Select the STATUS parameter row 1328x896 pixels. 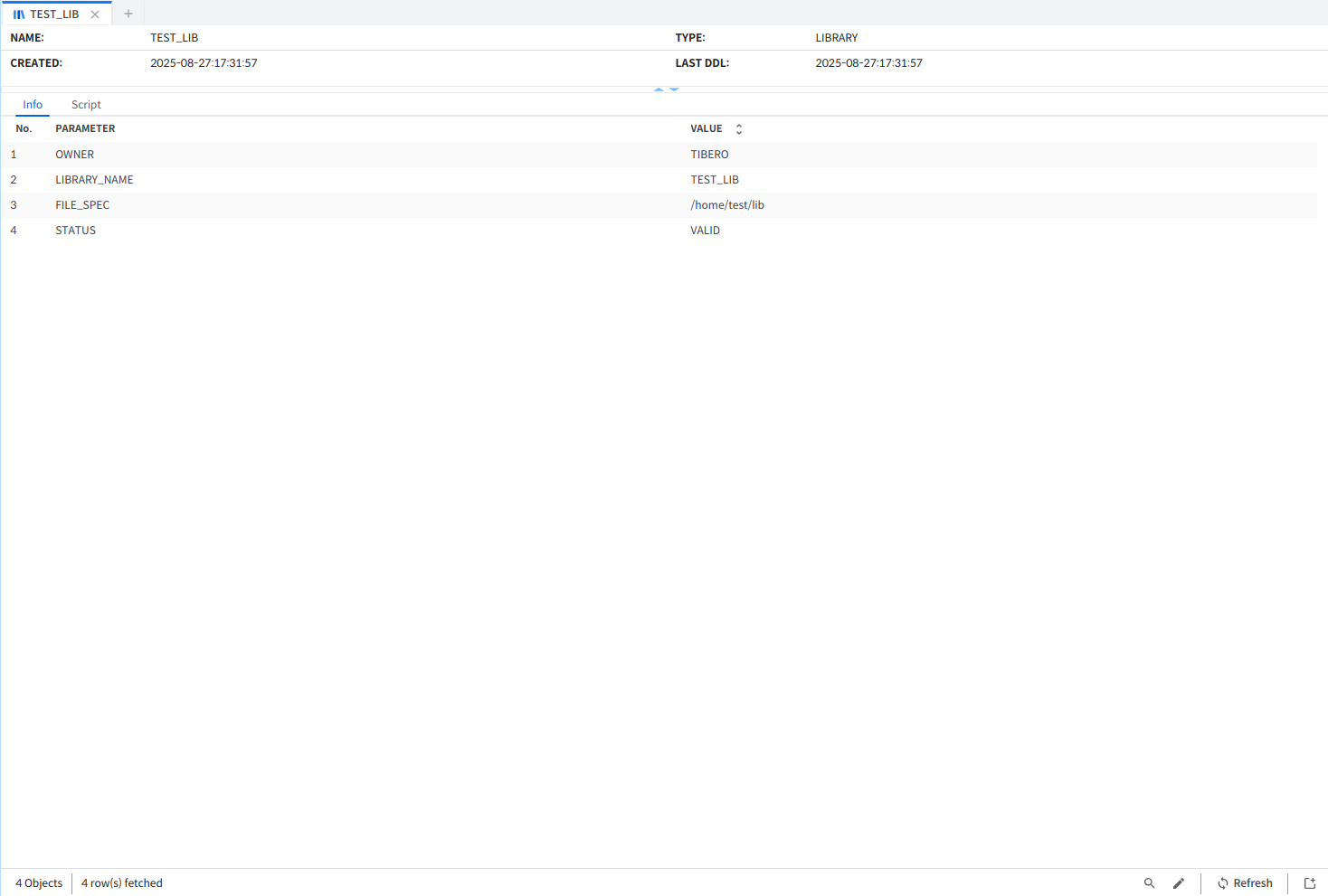[76, 231]
